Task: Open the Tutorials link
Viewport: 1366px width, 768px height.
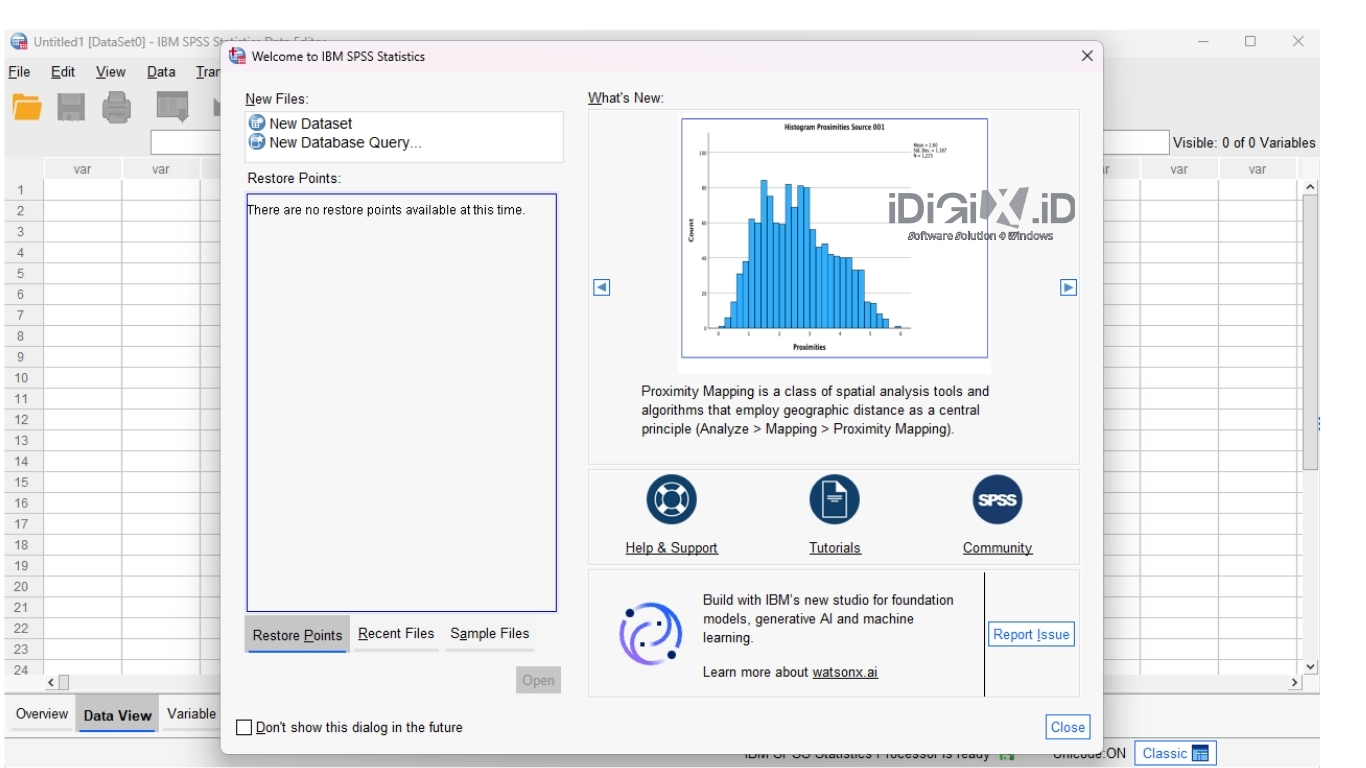Action: coord(834,548)
